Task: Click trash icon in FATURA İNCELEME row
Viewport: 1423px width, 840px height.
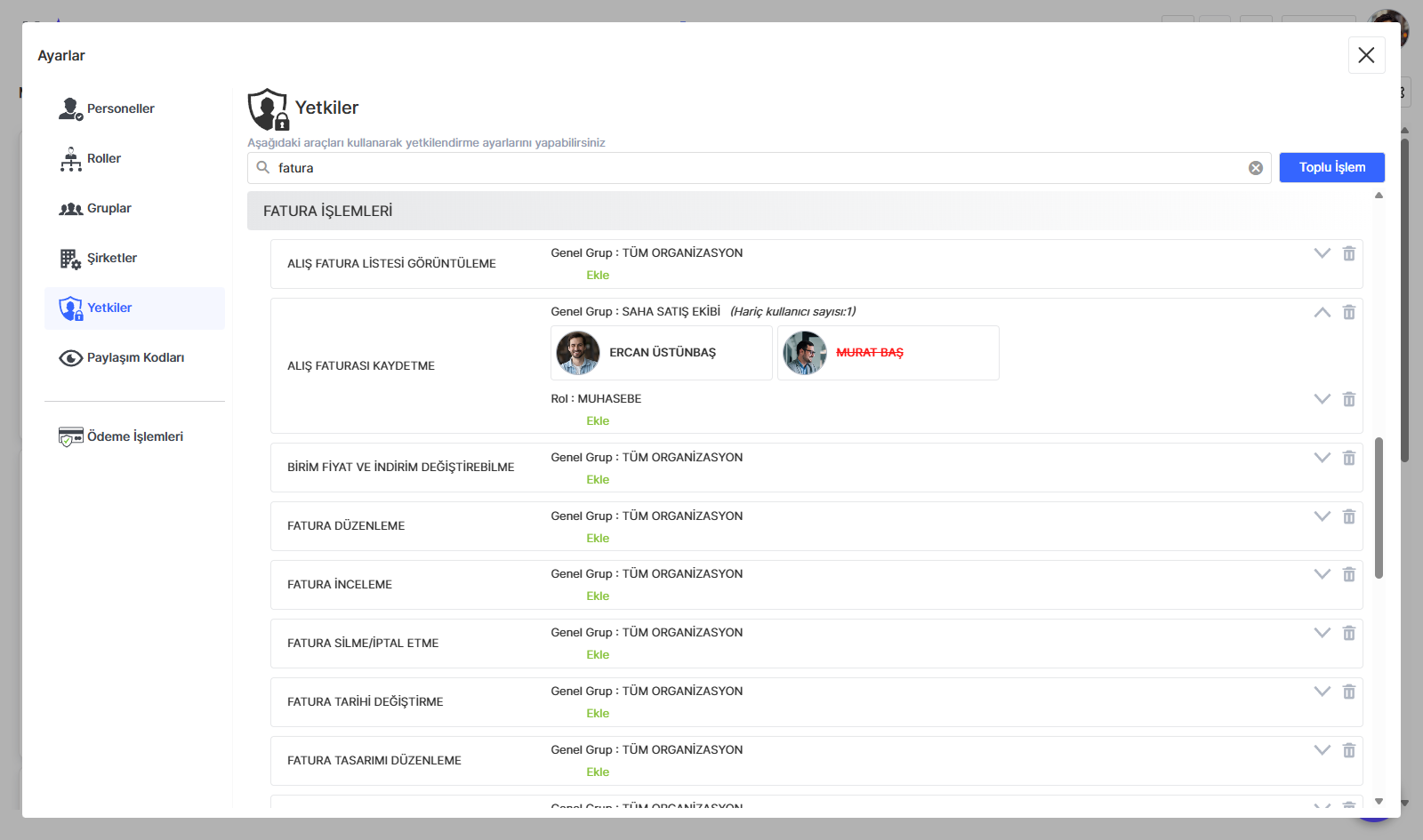Action: pos(1348,574)
